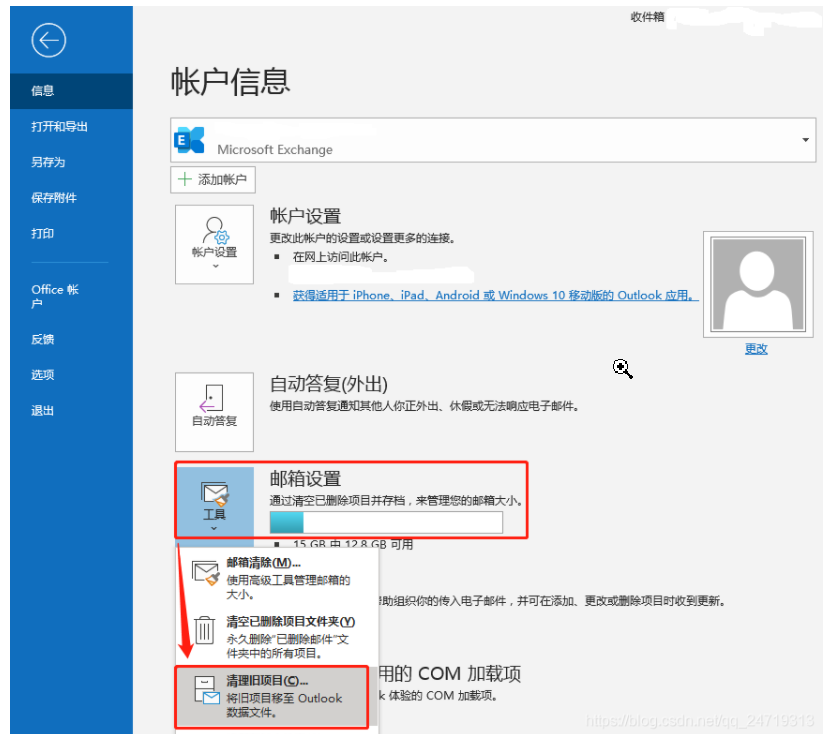Click the back arrow circle icon
The height and width of the screenshot is (734, 823).
48,40
